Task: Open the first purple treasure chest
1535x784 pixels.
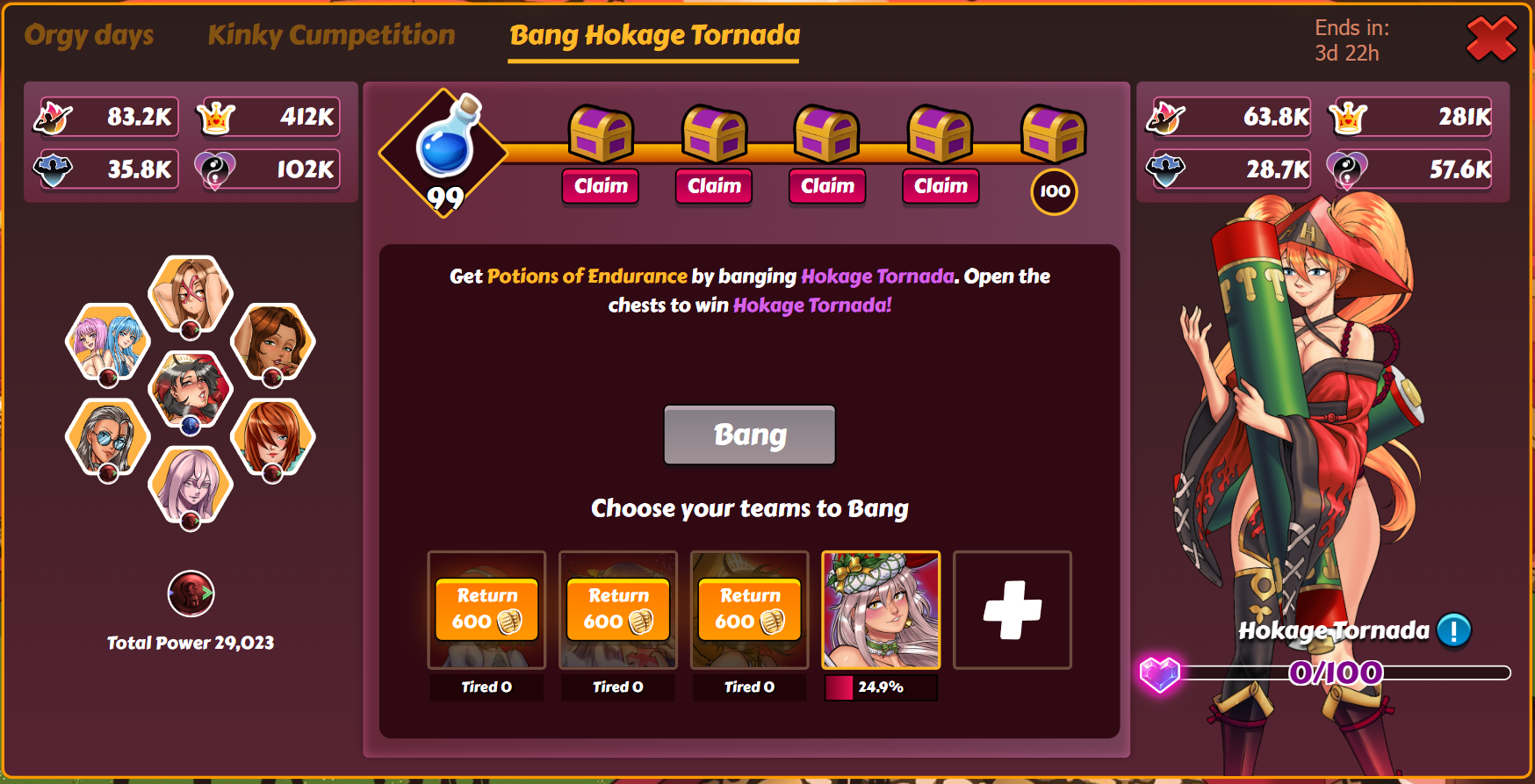Action: (x=602, y=133)
